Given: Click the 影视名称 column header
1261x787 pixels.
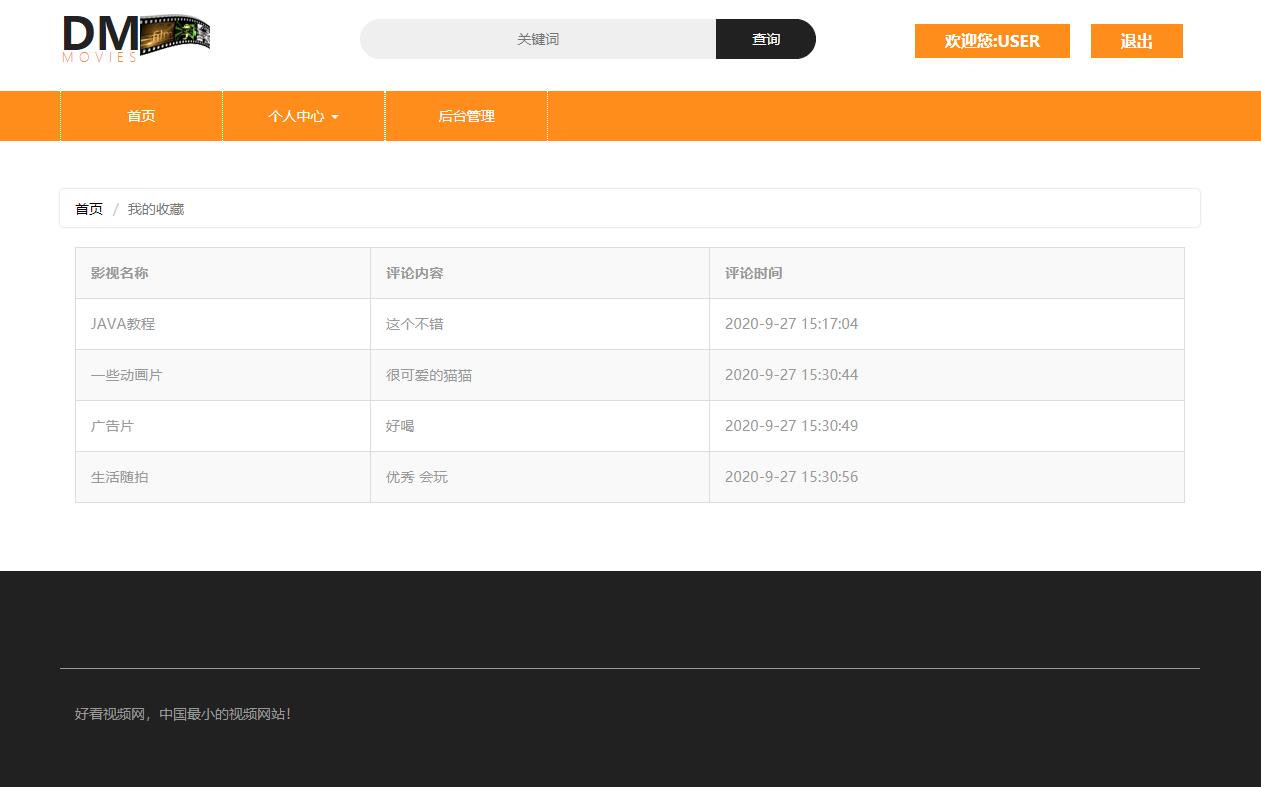Looking at the screenshot, I should click(119, 272).
